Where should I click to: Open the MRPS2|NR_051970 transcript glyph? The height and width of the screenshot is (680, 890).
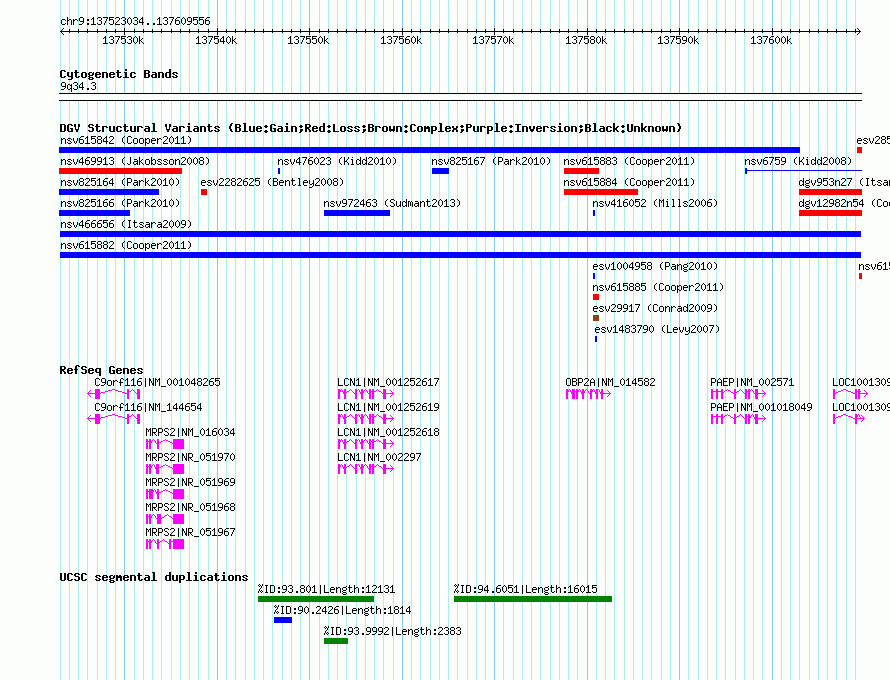165,469
